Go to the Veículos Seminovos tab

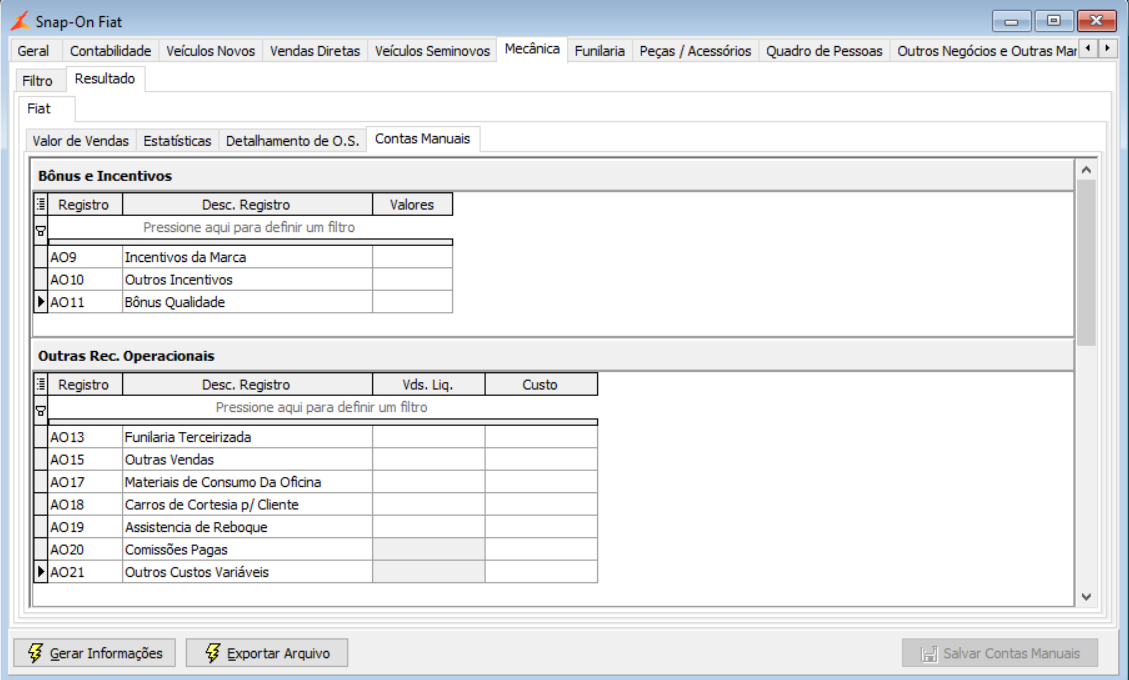tap(432, 50)
